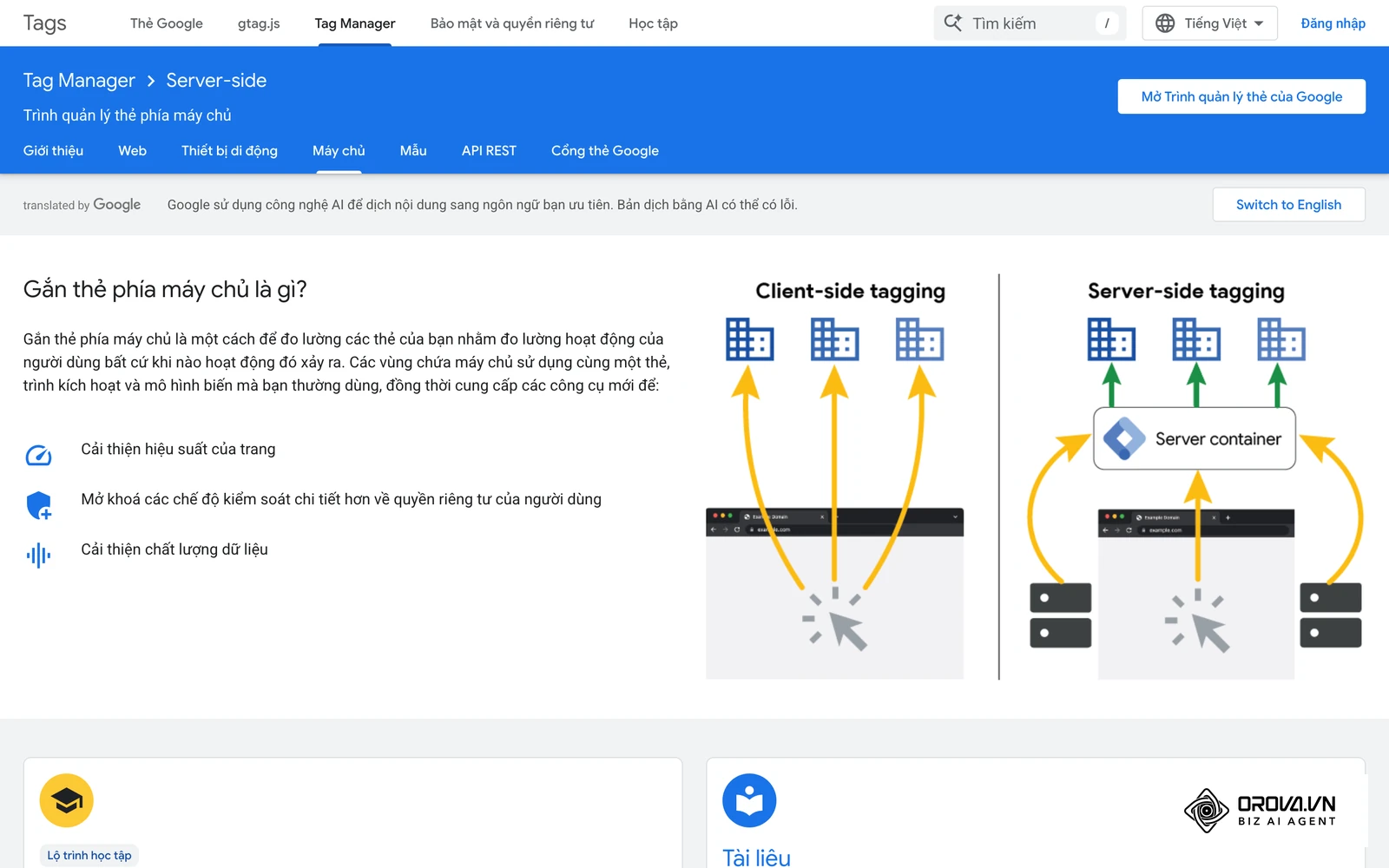Click the Server container diamond logo
Screen dimensions: 1389x868
(x=1124, y=439)
